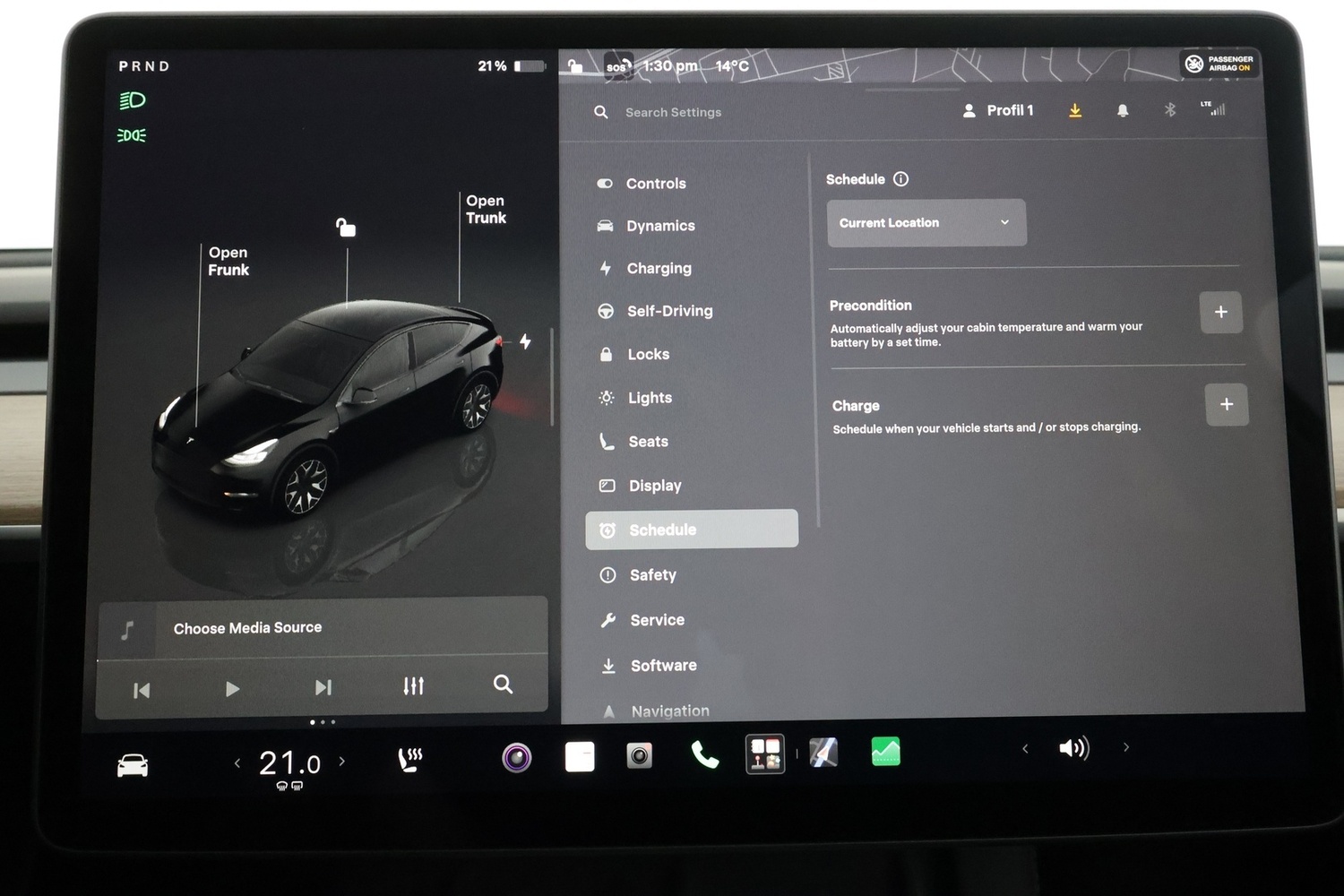The height and width of the screenshot is (896, 1344).
Task: Toggle the seat heater icon
Action: pos(409,760)
